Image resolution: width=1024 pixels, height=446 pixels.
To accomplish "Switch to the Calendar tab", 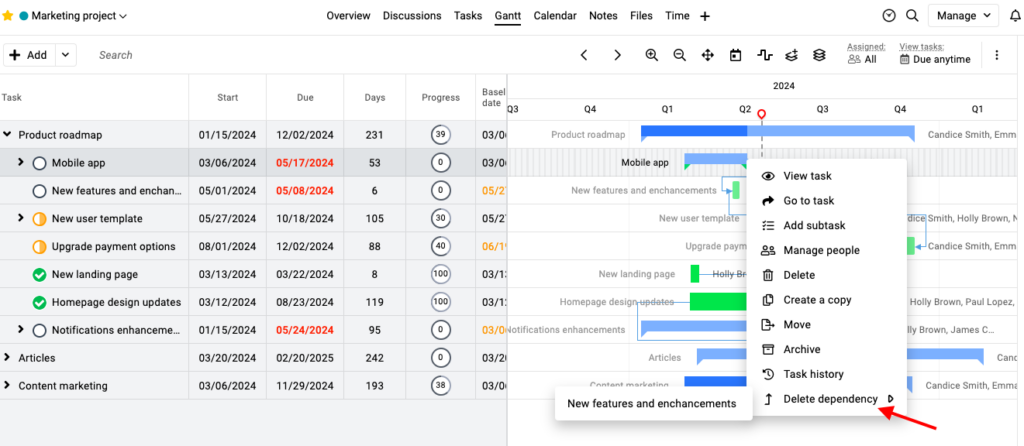I will tap(554, 16).
